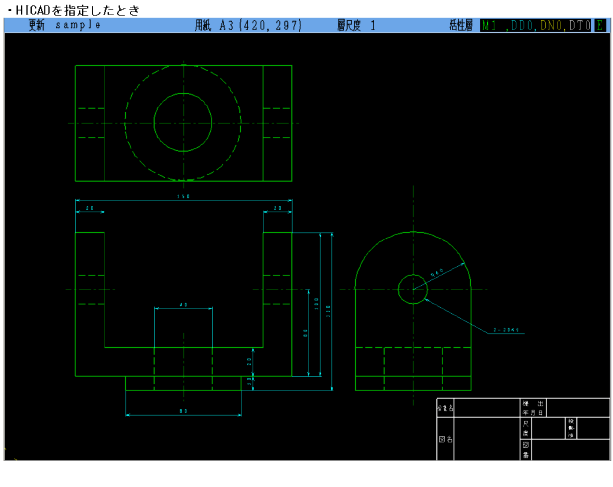
Task: Click the green 'E' indicator at status bar end
Action: pyautogui.click(x=600, y=25)
